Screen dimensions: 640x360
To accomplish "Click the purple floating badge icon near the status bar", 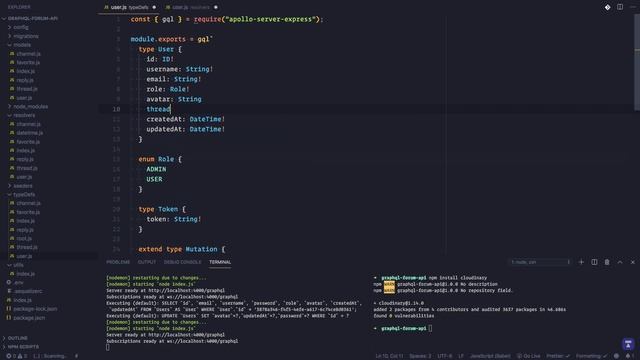I will click(628, 344).
